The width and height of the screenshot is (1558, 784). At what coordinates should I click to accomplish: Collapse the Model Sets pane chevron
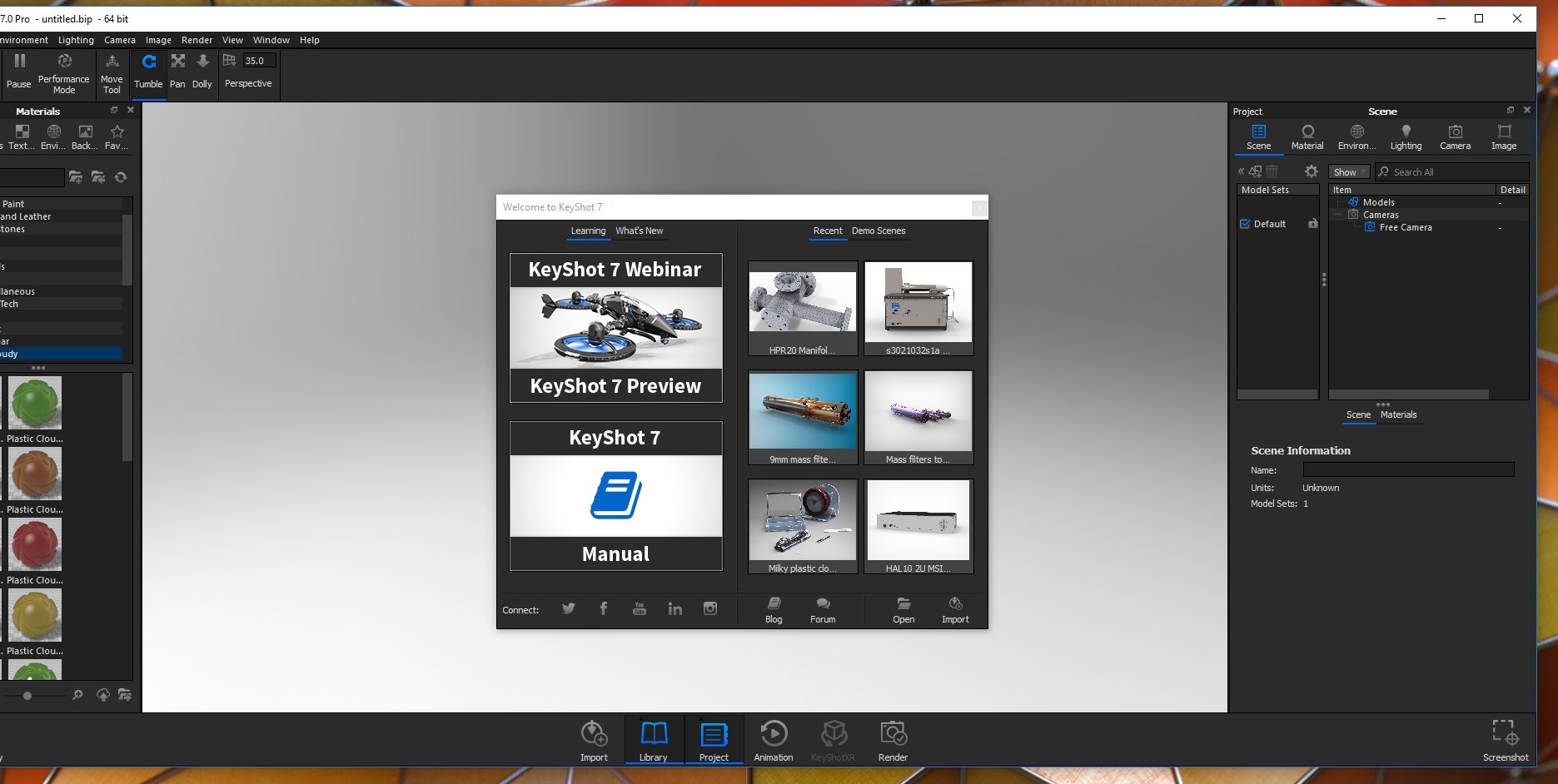(1241, 171)
